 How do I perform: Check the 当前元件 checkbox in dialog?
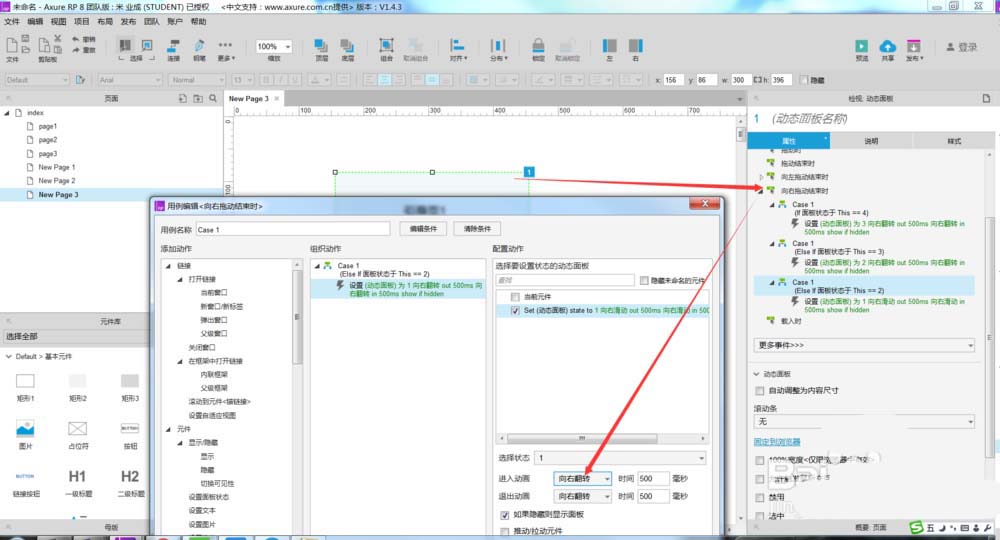click(516, 298)
